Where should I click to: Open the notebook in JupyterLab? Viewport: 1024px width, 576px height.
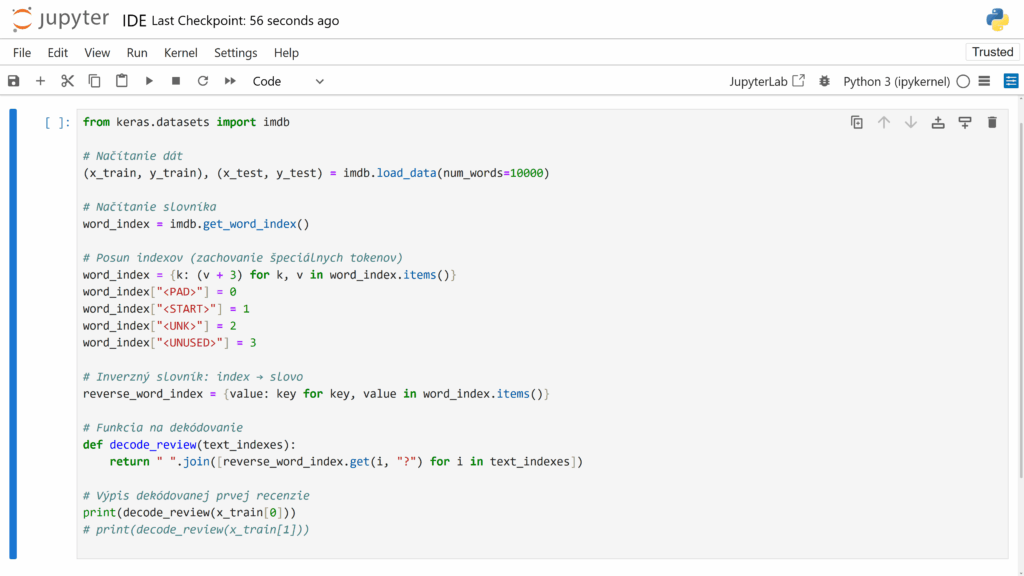coord(767,82)
